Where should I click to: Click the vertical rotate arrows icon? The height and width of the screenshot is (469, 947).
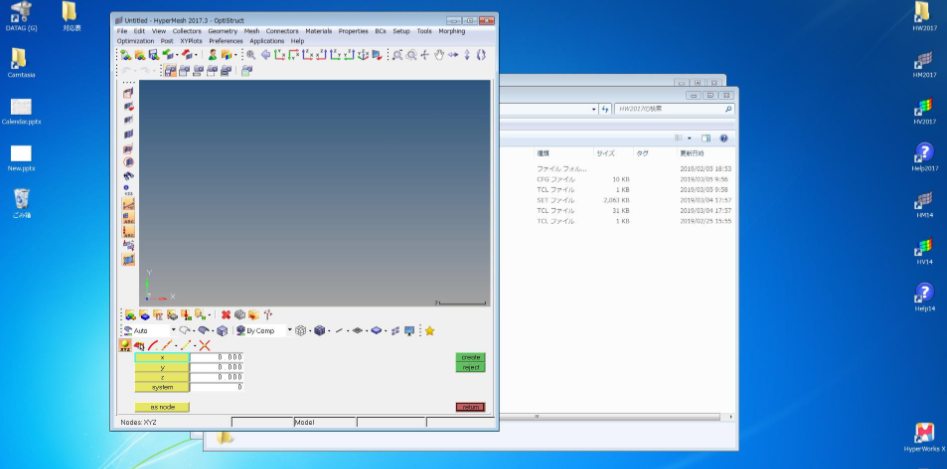467,55
